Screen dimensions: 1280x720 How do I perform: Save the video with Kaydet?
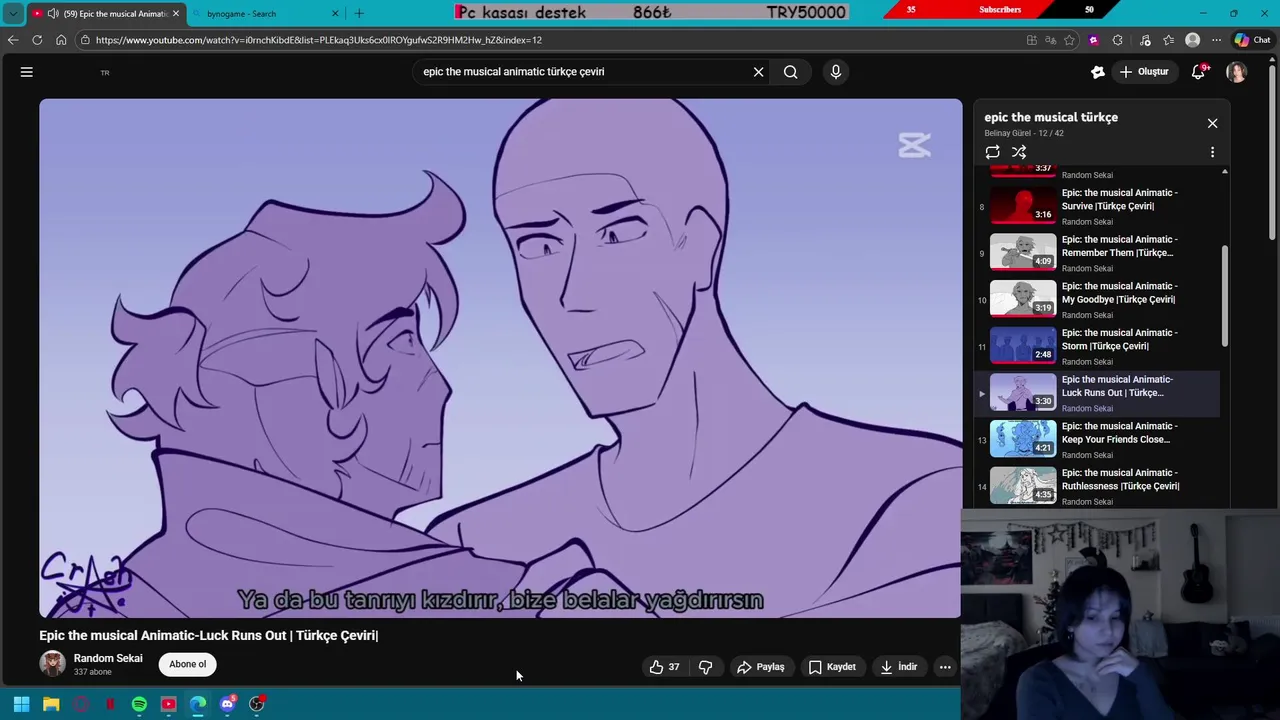[x=832, y=667]
